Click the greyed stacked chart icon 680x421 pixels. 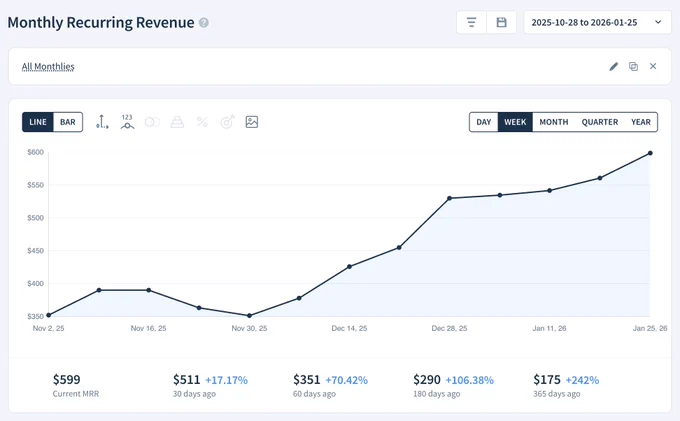click(177, 122)
